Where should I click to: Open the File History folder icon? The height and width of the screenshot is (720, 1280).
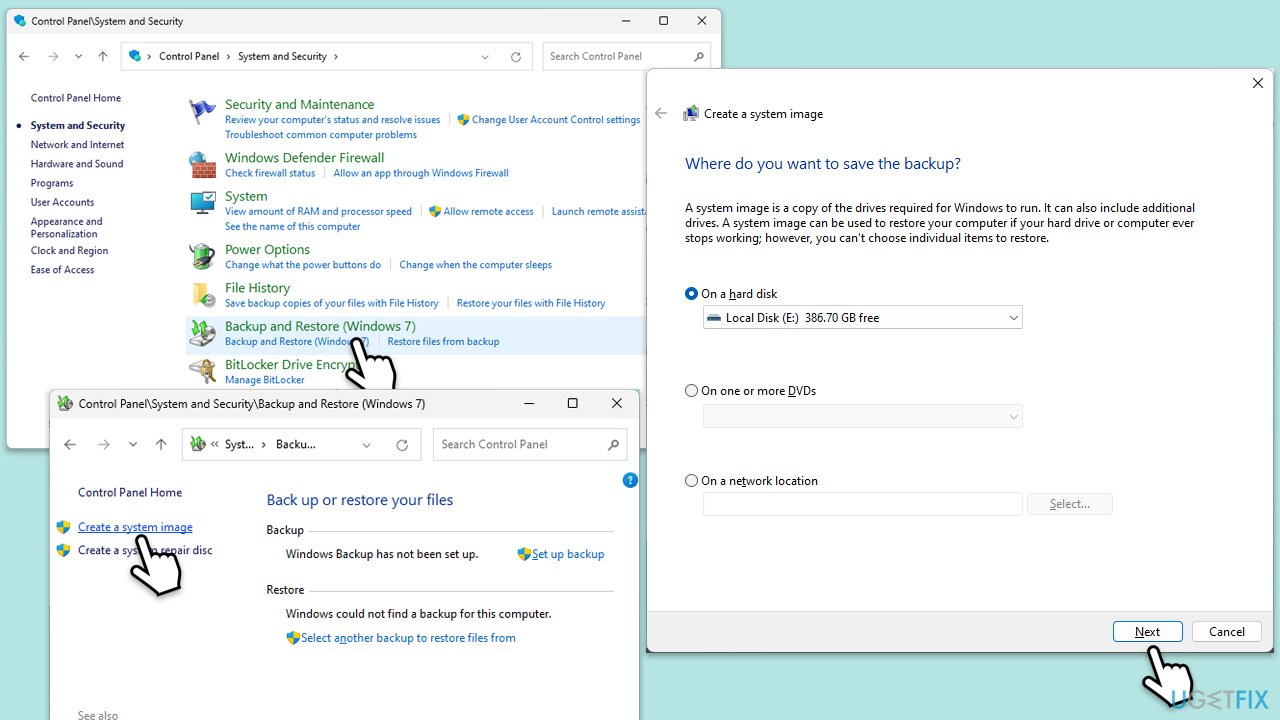pyautogui.click(x=202, y=294)
